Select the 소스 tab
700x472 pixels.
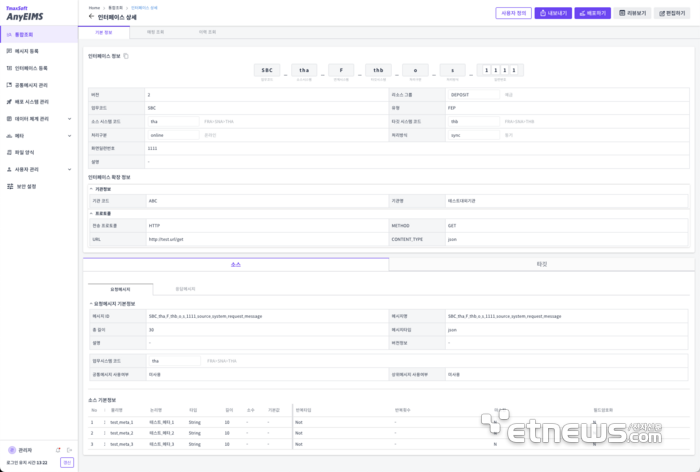point(236,264)
